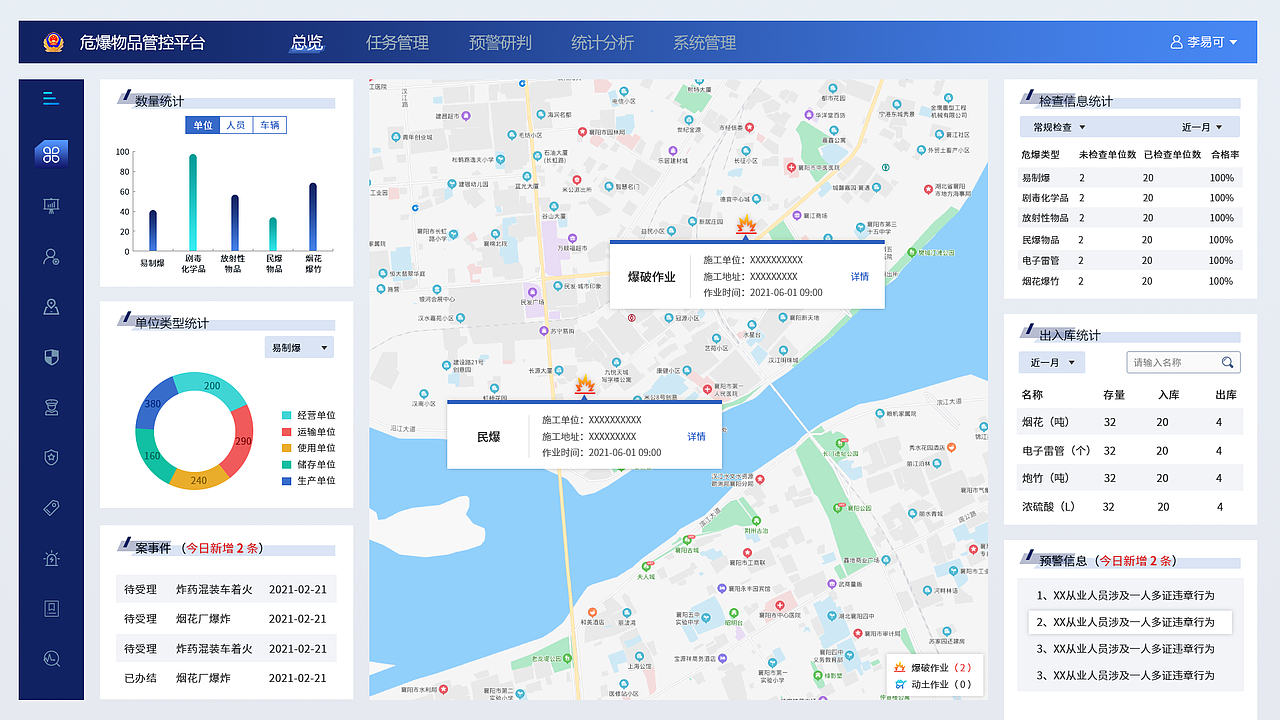Open the shield security icon in sidebar
Viewport: 1280px width, 720px height.
(x=51, y=356)
